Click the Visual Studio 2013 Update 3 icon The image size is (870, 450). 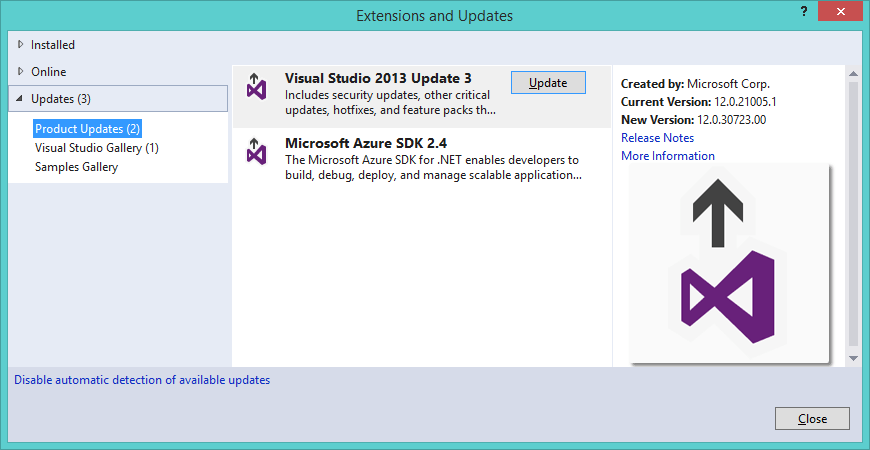tap(256, 87)
